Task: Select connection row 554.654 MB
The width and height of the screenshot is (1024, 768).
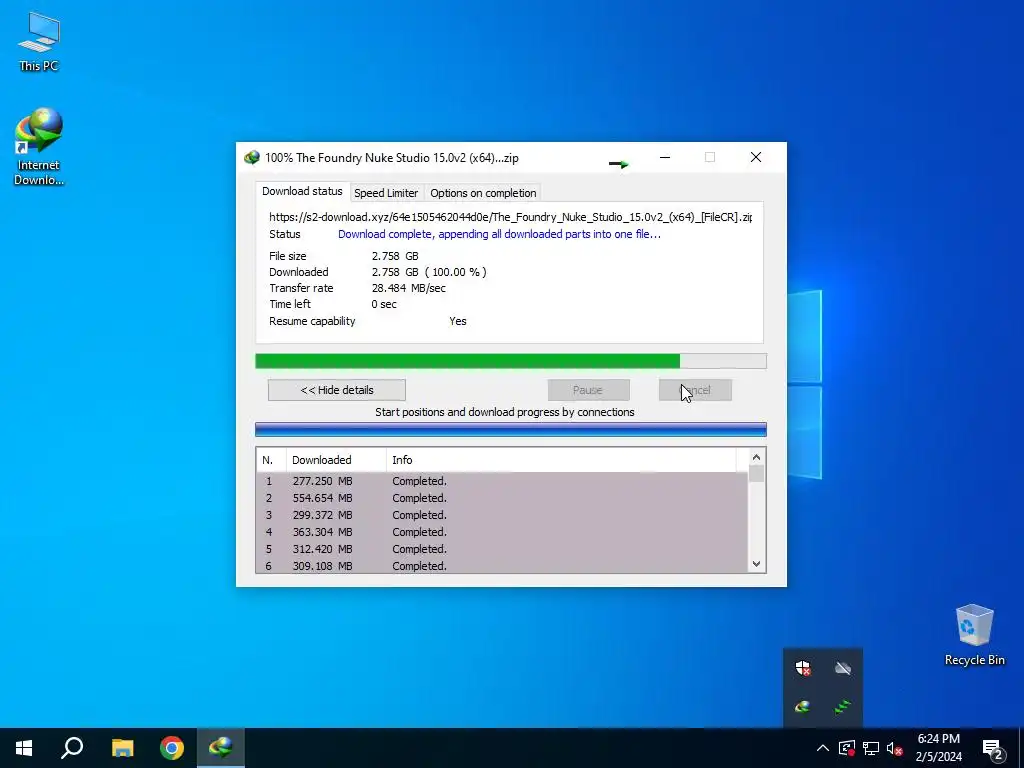Action: [502, 498]
